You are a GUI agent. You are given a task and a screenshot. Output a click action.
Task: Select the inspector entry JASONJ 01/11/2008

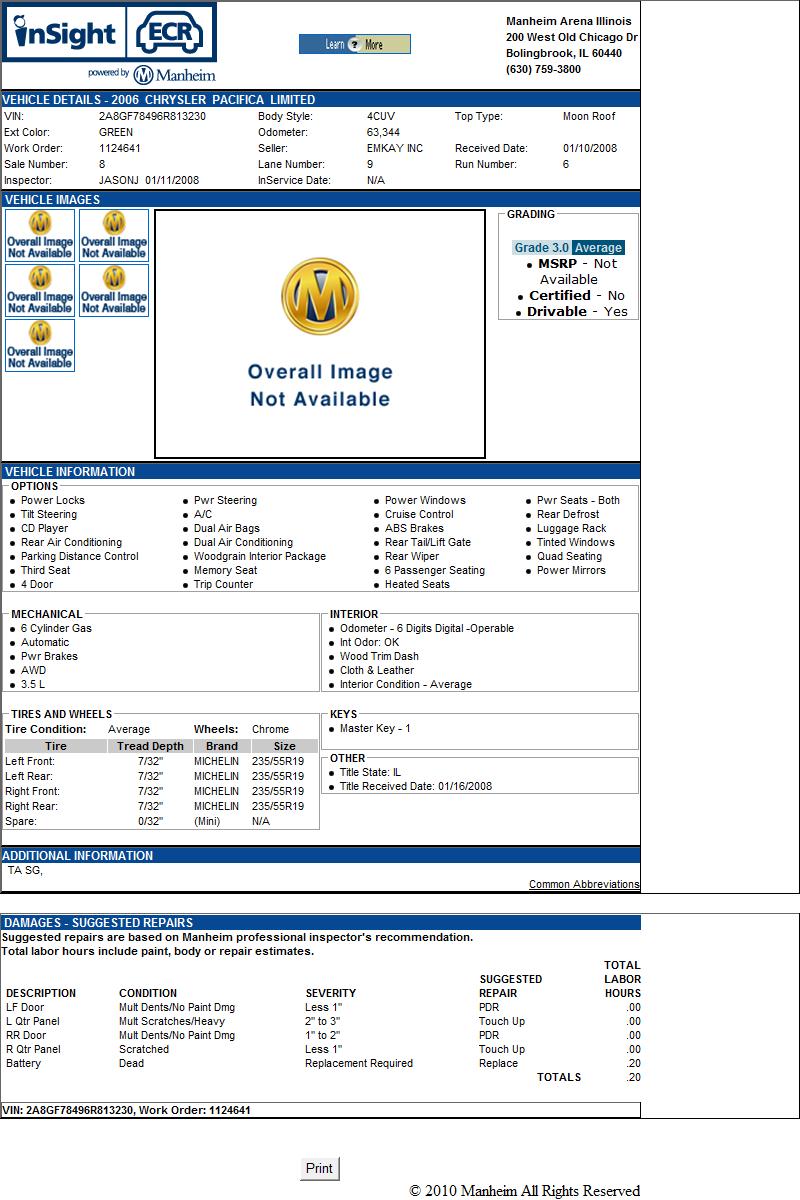(x=149, y=180)
